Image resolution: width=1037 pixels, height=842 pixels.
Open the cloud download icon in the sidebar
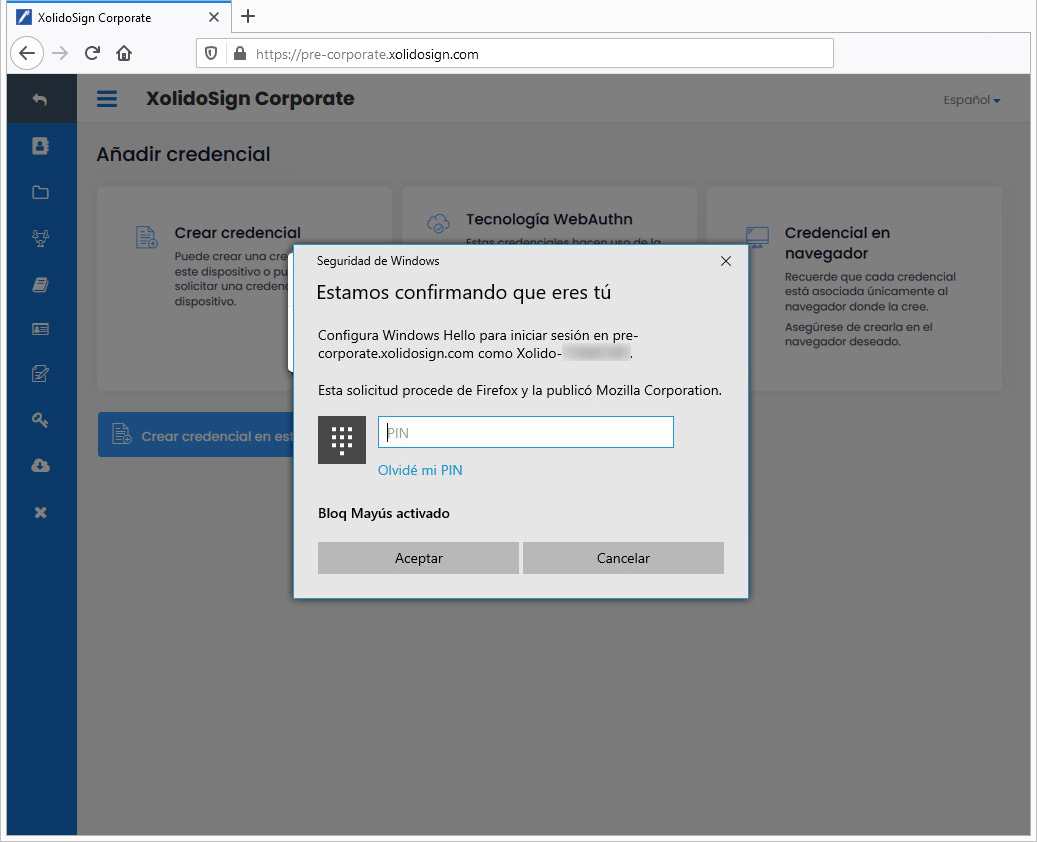[x=40, y=466]
